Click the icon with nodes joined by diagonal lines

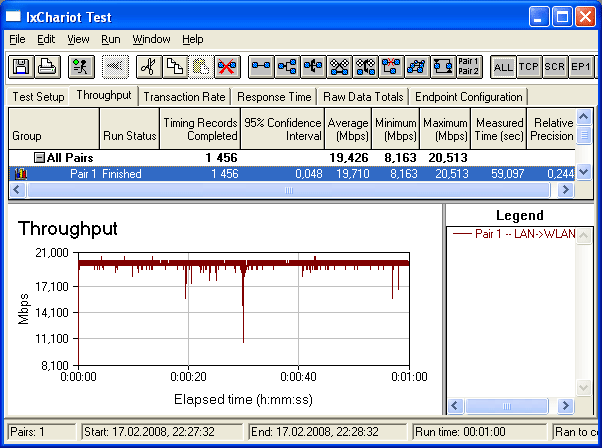(x=417, y=67)
